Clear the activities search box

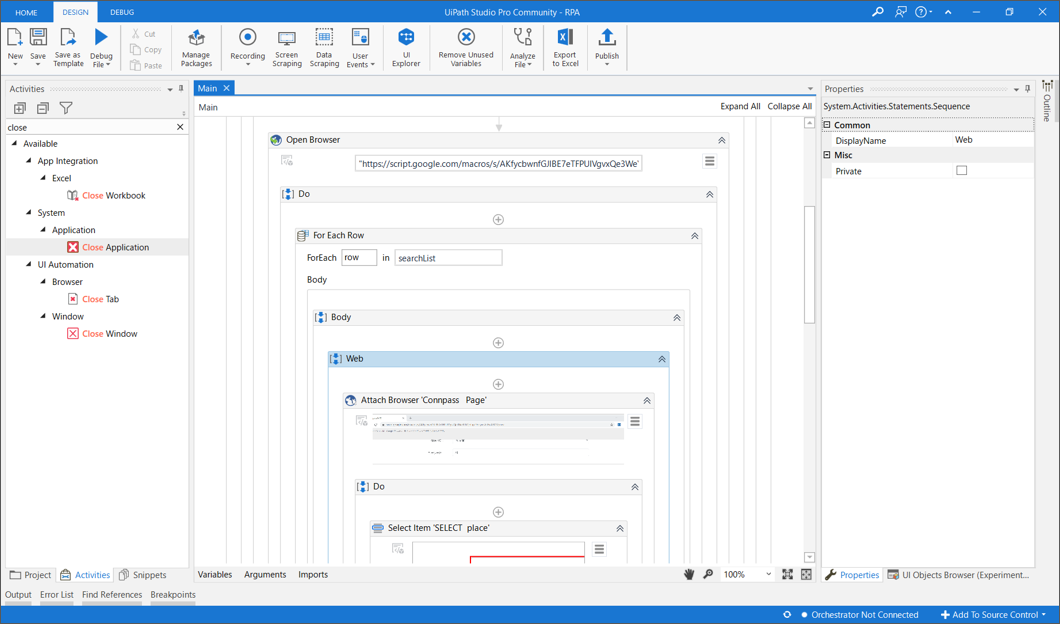coord(180,128)
